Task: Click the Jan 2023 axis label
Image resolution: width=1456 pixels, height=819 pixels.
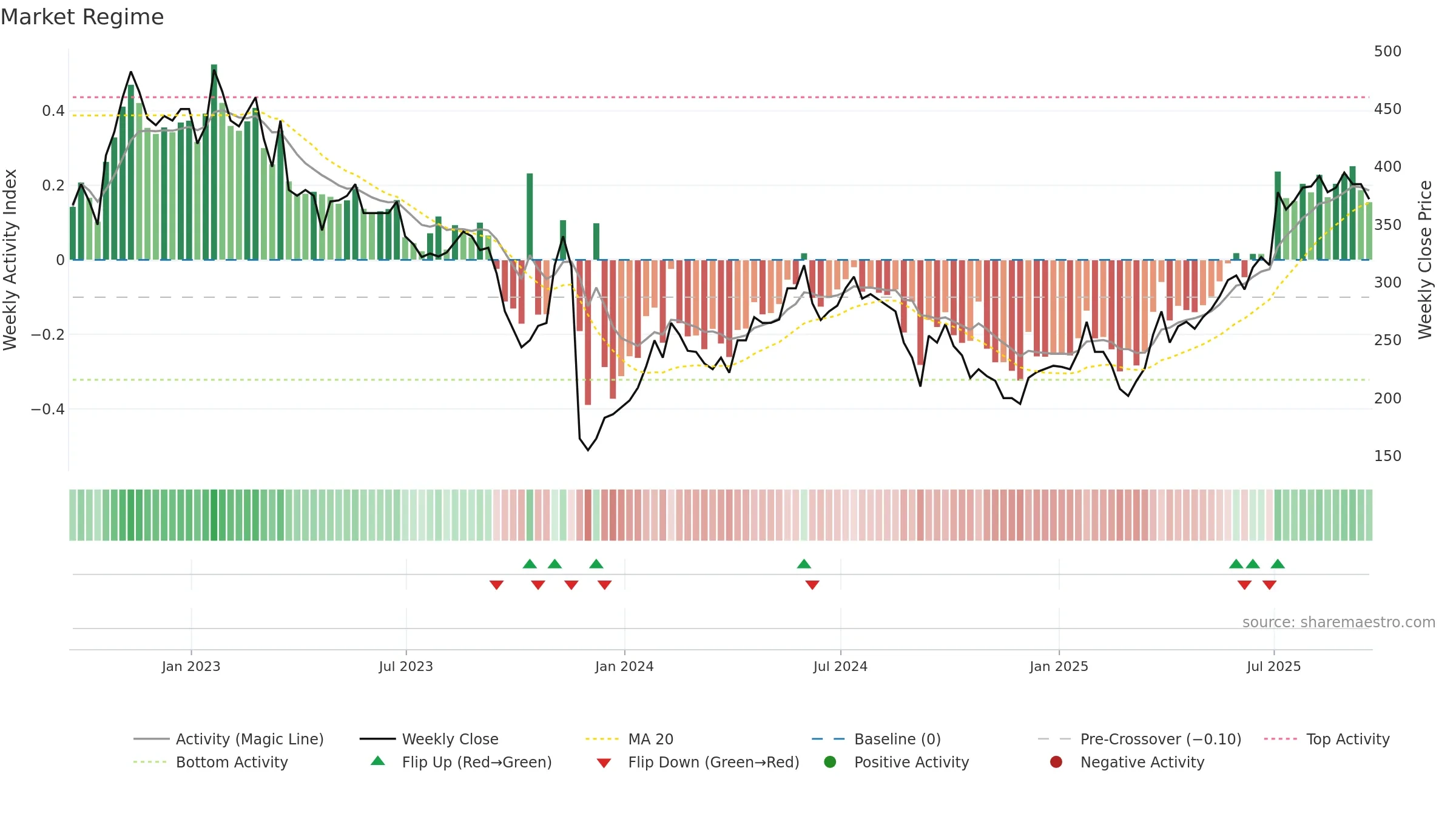Action: [x=191, y=666]
